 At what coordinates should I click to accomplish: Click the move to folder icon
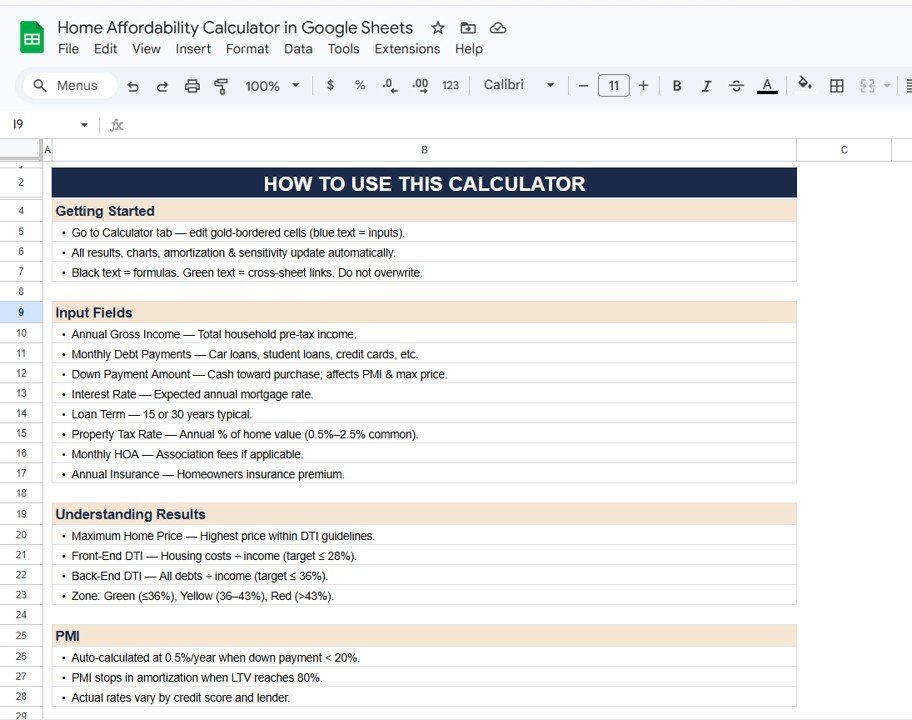point(468,28)
